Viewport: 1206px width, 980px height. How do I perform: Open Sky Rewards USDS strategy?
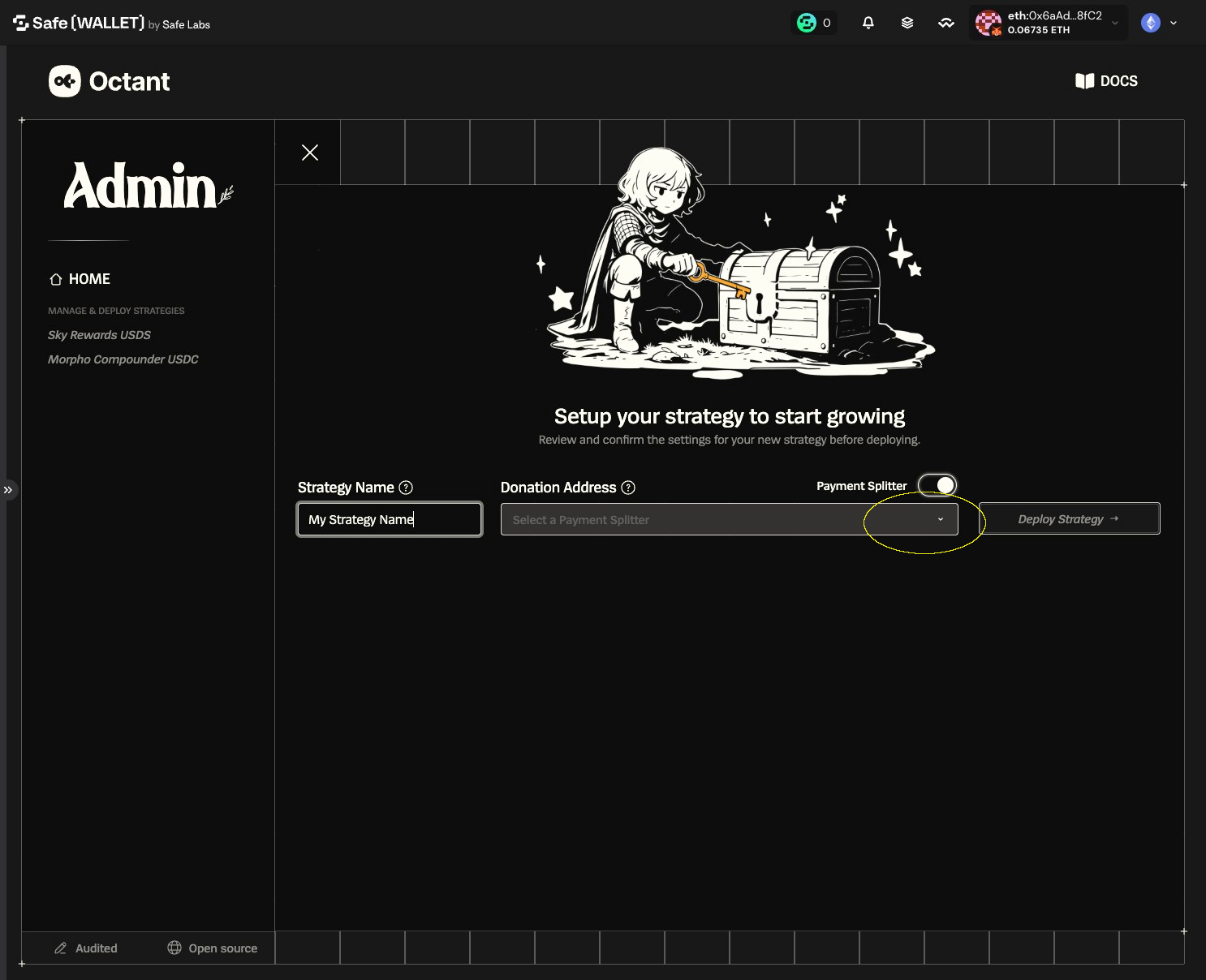point(99,335)
